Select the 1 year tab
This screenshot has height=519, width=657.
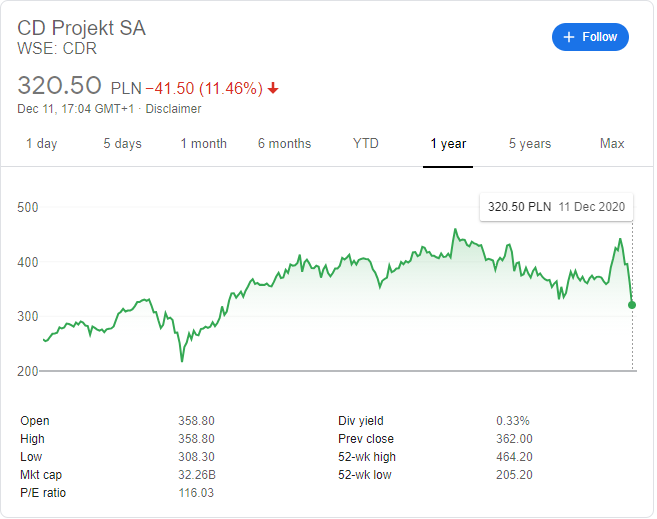448,144
